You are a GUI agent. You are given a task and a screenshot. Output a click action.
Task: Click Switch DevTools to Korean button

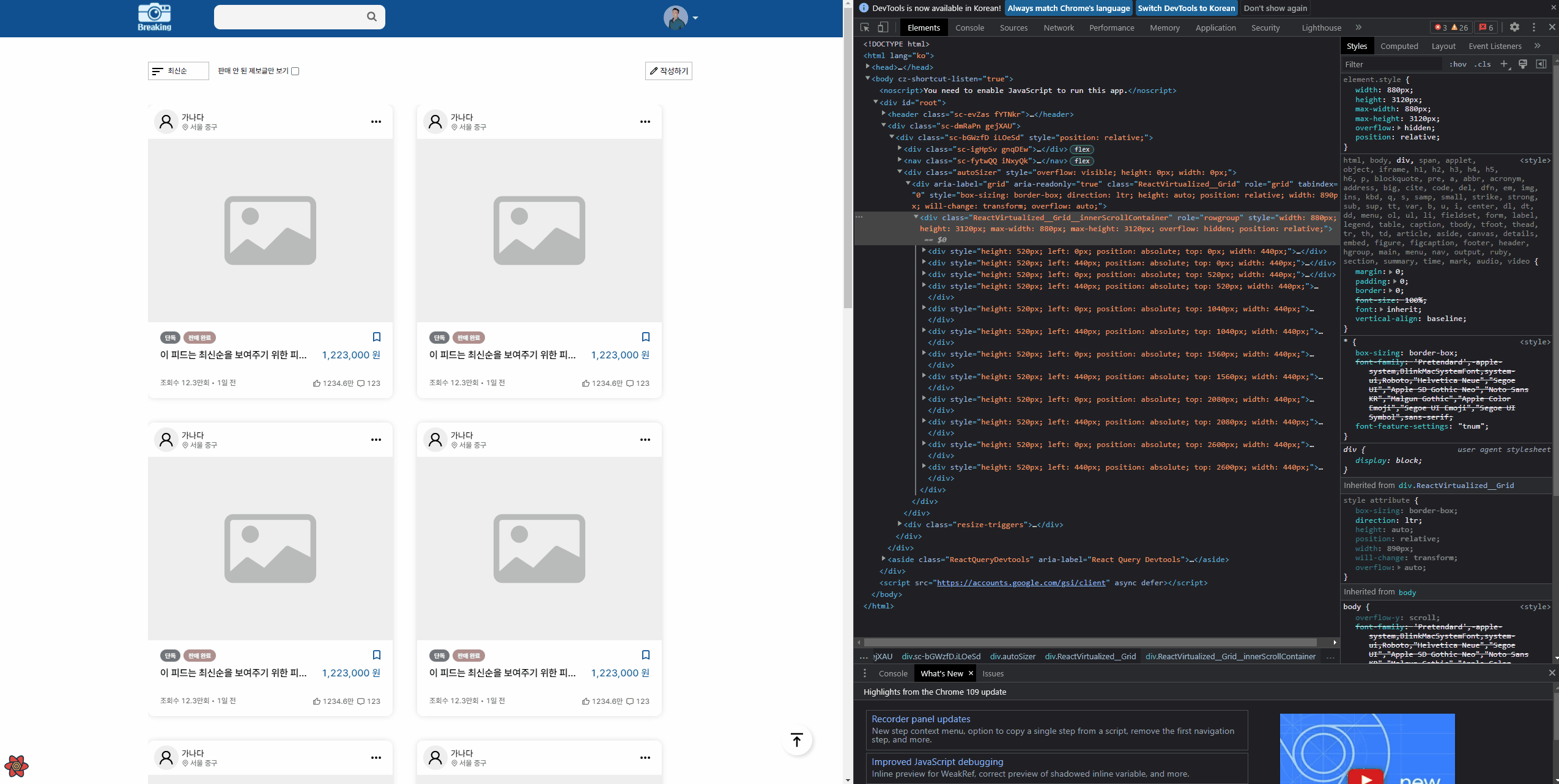pyautogui.click(x=1186, y=8)
